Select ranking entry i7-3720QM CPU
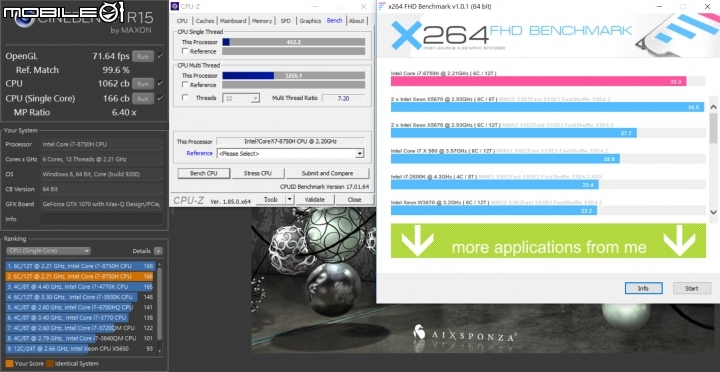Screen dimensions: 720x372 tap(80, 328)
